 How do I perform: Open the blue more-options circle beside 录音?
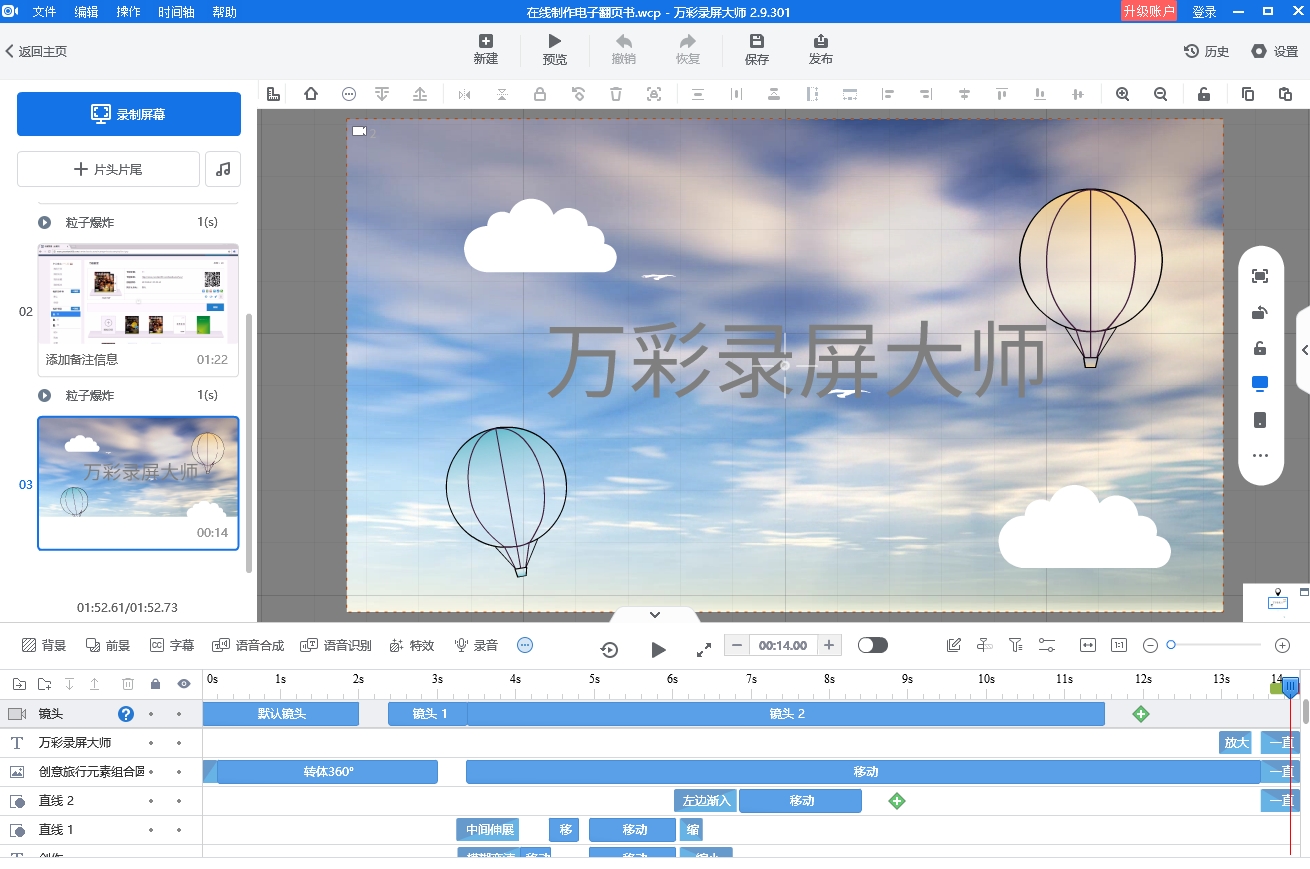[525, 645]
